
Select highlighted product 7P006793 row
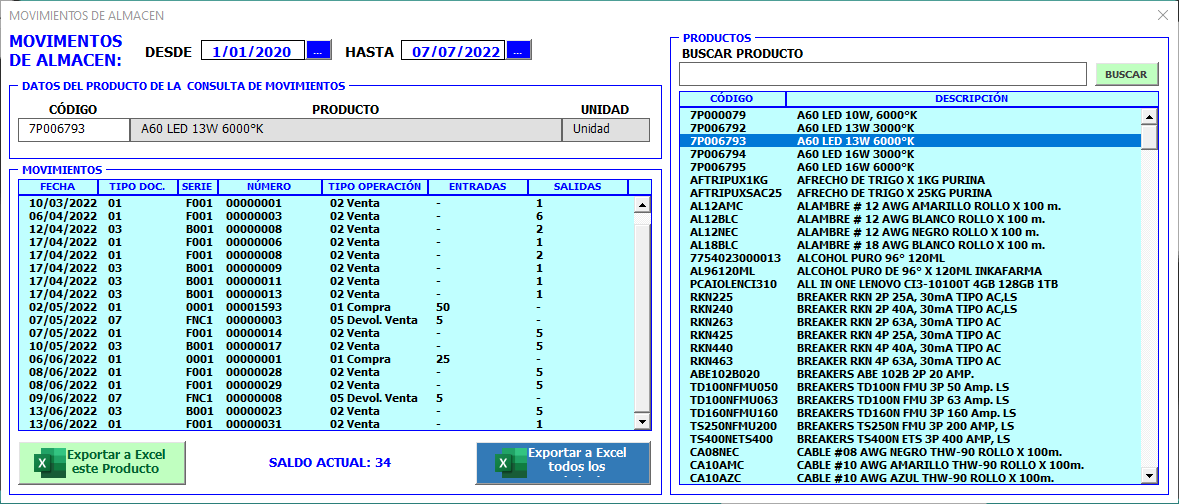(911, 141)
